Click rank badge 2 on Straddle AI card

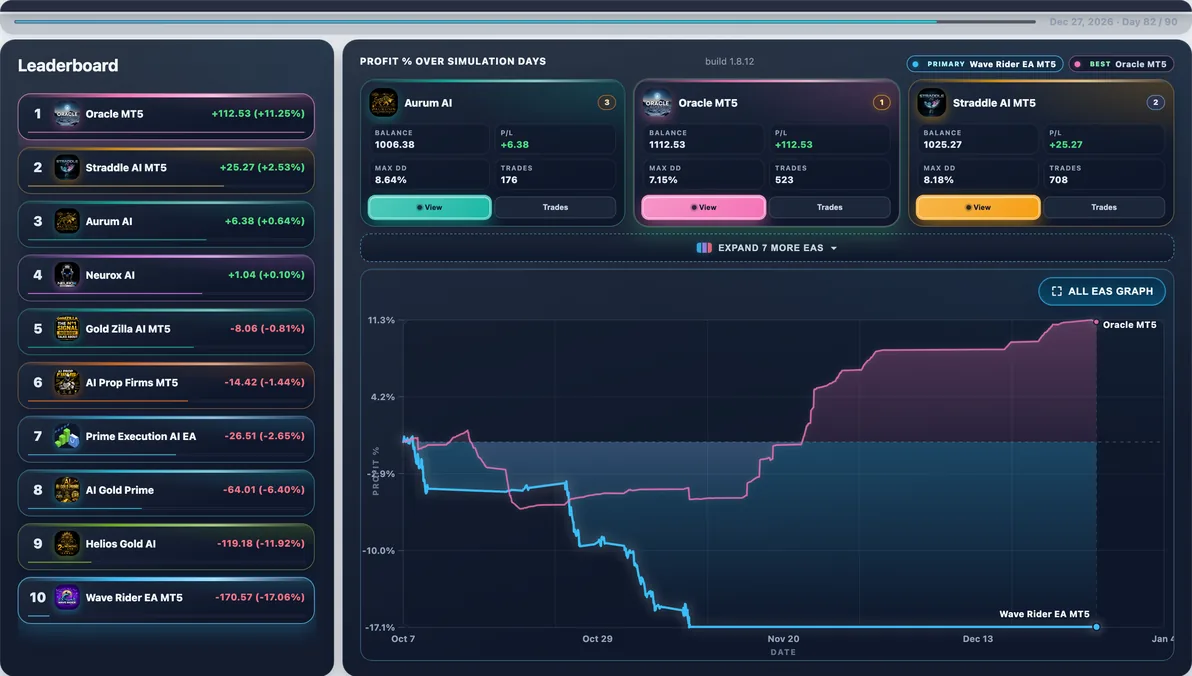tap(1156, 103)
